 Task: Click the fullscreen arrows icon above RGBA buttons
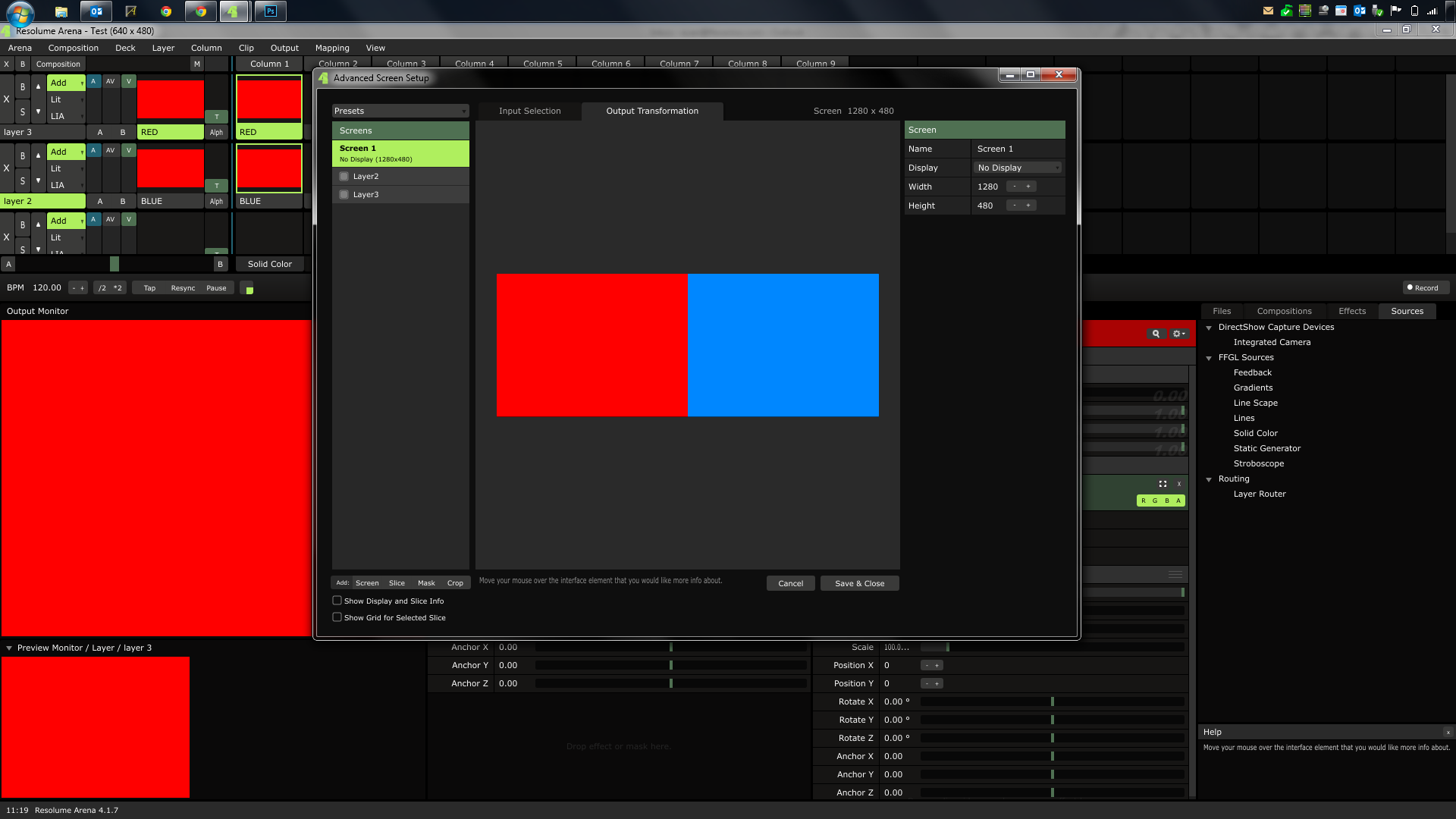[1163, 484]
